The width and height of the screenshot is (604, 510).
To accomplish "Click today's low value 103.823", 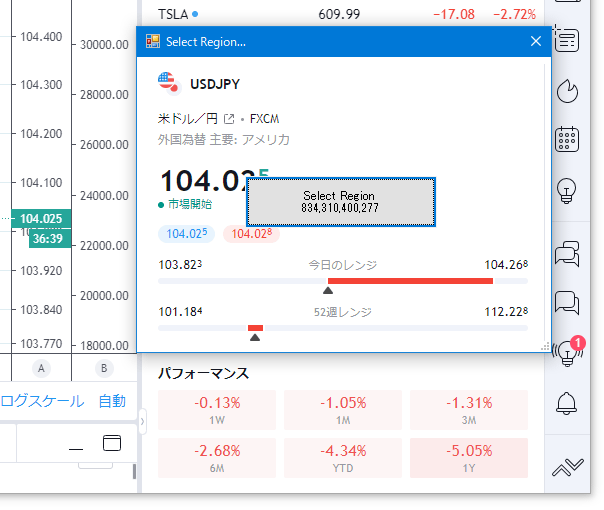I will 180,265.
